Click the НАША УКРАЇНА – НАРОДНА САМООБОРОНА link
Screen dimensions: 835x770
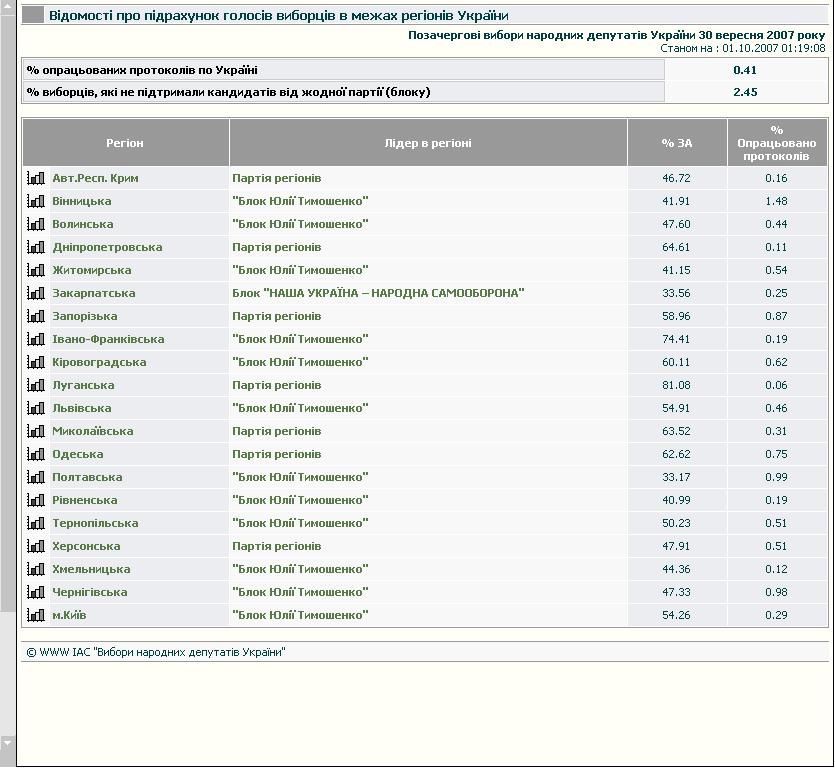pos(378,293)
